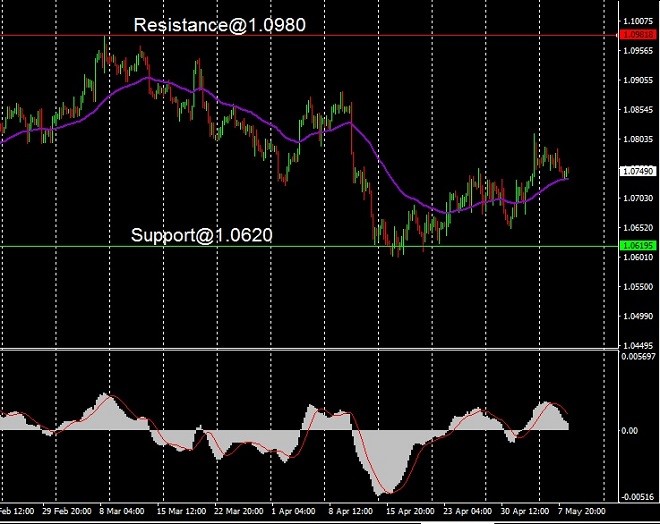Click the 8 Mar 04:00 time label

pyautogui.click(x=122, y=511)
